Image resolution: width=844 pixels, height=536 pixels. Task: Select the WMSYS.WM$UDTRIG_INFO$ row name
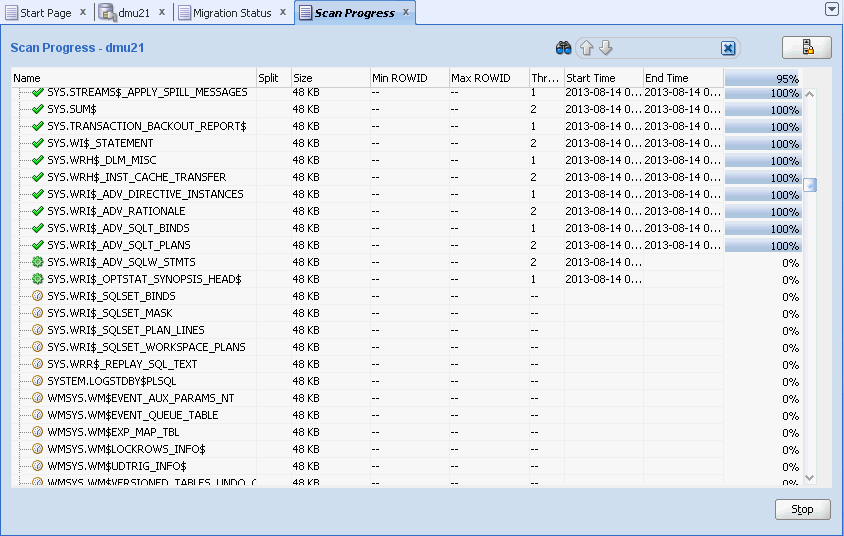(117, 467)
